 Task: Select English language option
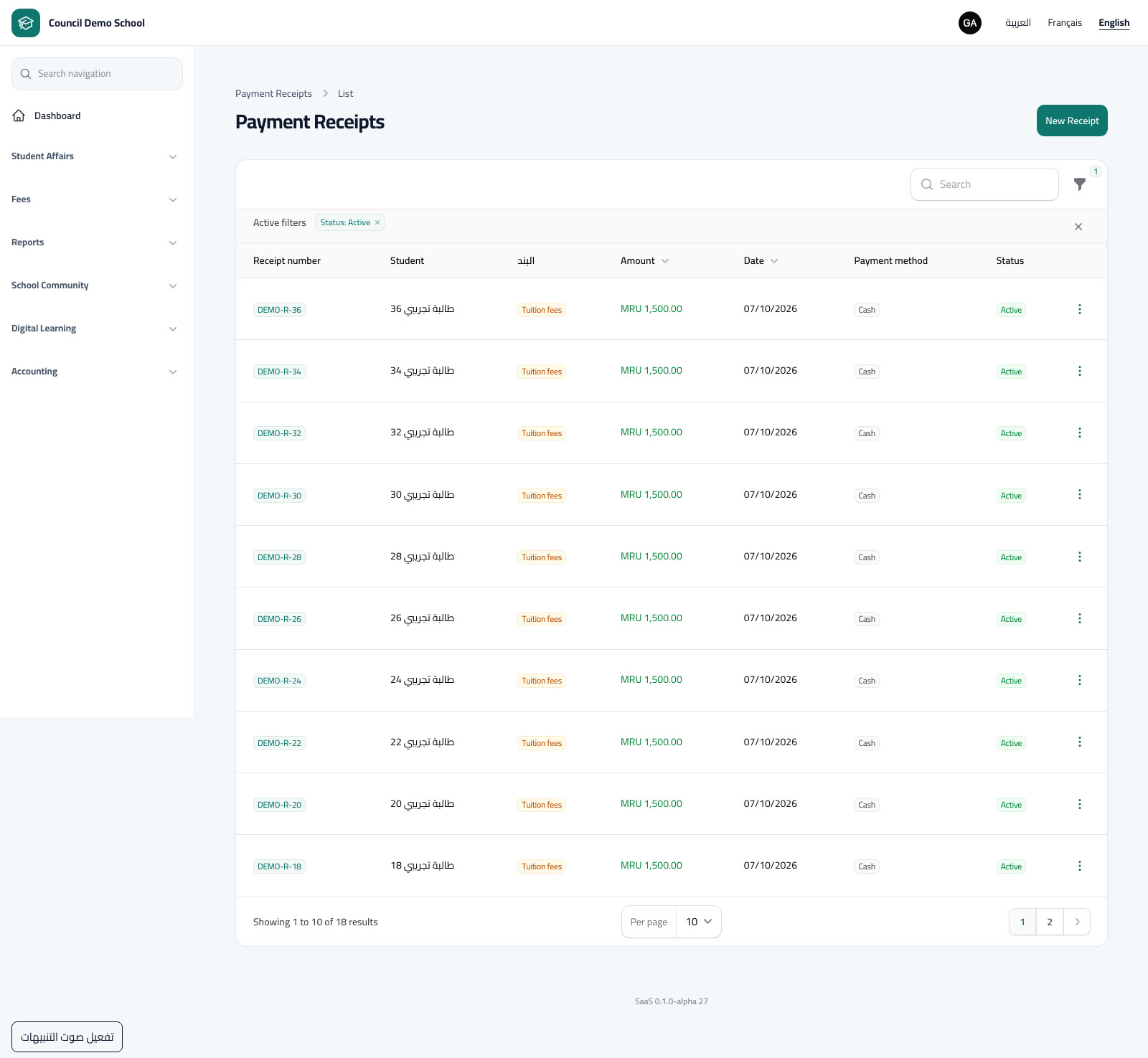pos(1114,23)
